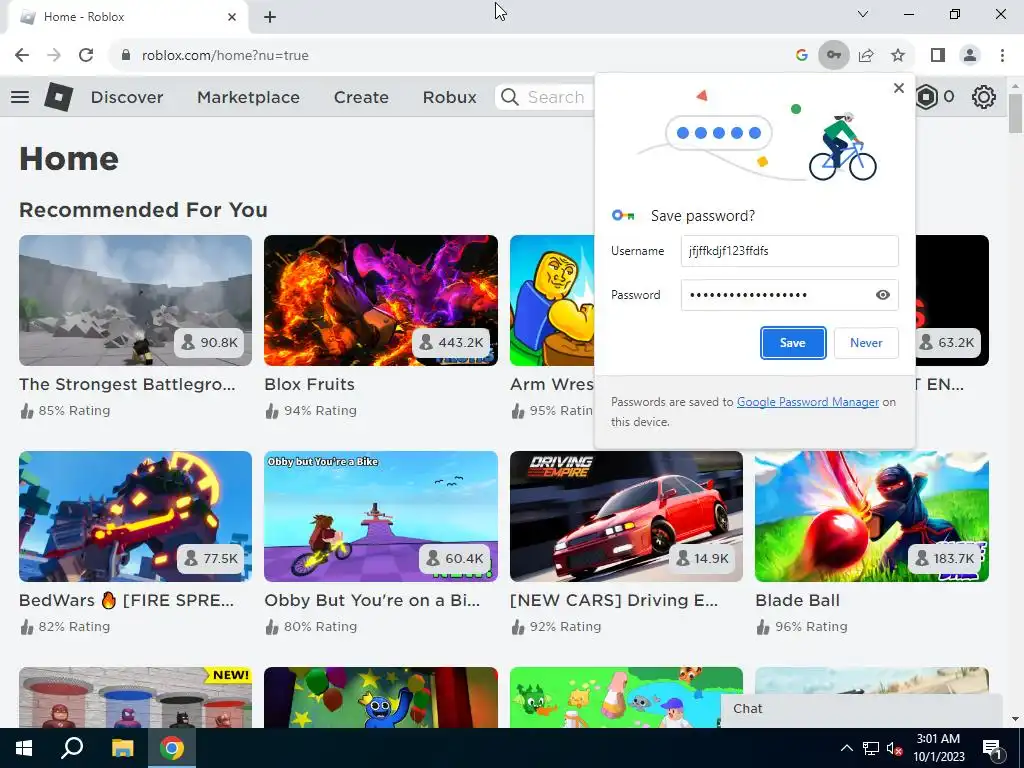Click the page vertical scrollbar thumb
The width and height of the screenshot is (1024, 768).
tap(1015, 113)
